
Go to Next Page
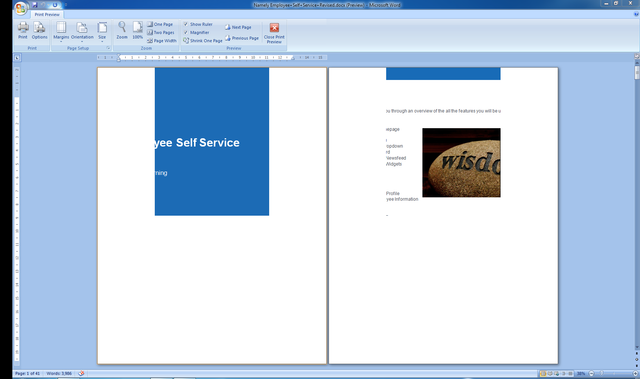point(238,27)
